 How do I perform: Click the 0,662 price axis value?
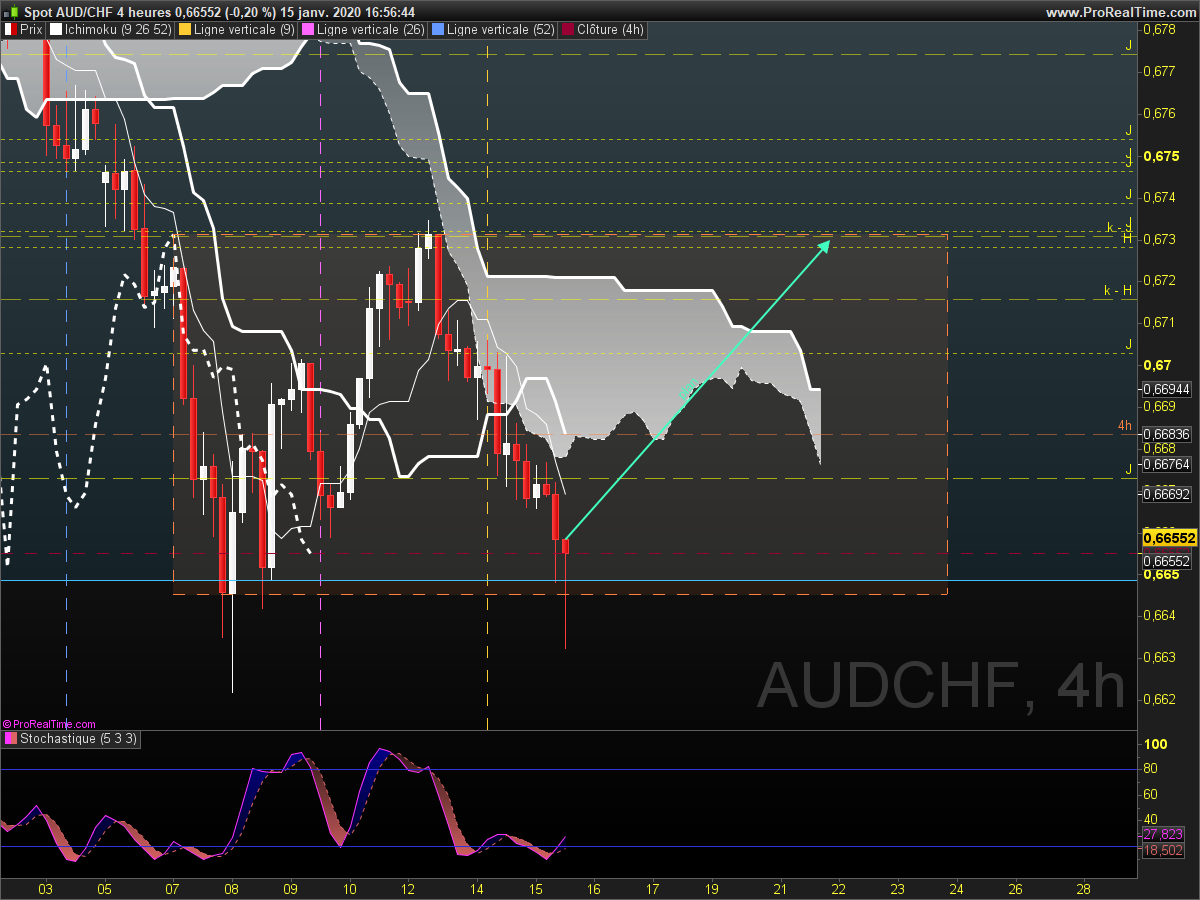coord(1159,699)
